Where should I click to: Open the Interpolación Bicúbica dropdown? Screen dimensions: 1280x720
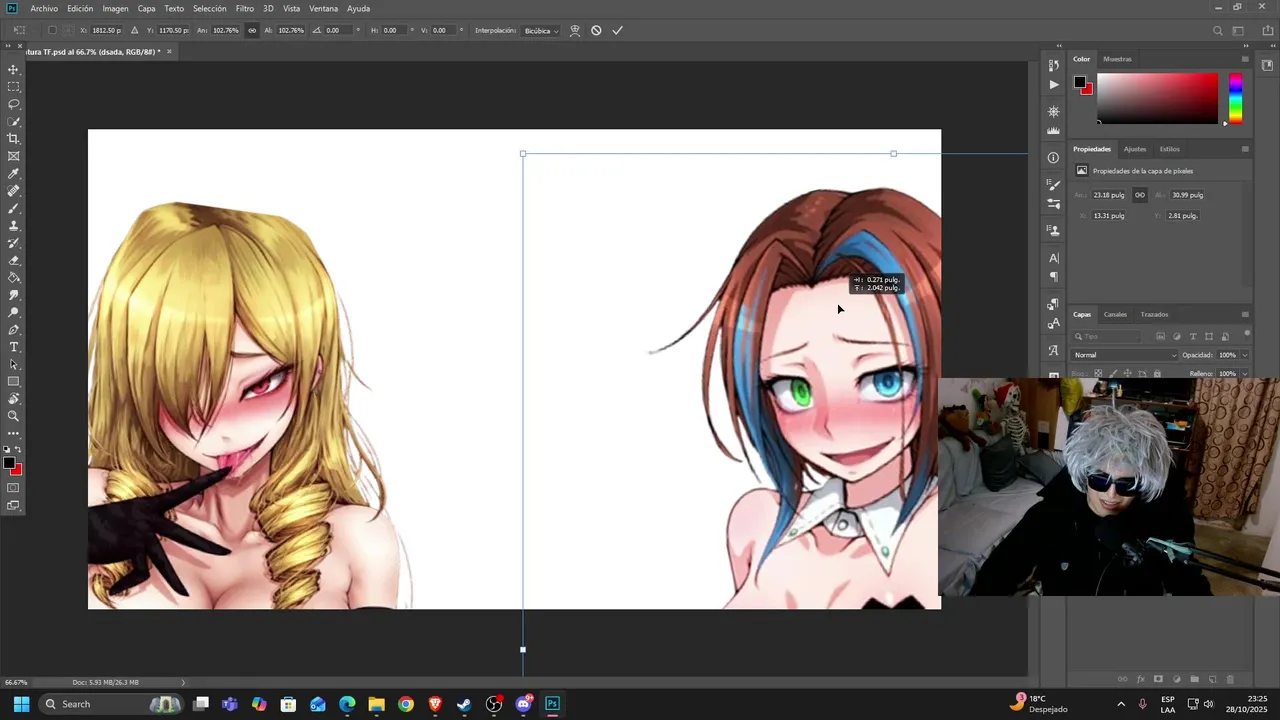(542, 31)
